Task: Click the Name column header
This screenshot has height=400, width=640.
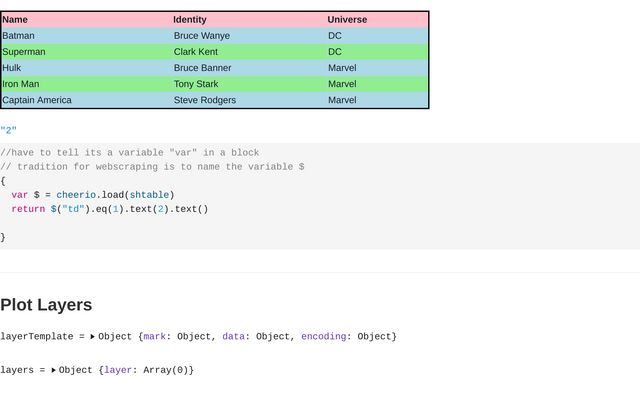Action: click(x=15, y=20)
